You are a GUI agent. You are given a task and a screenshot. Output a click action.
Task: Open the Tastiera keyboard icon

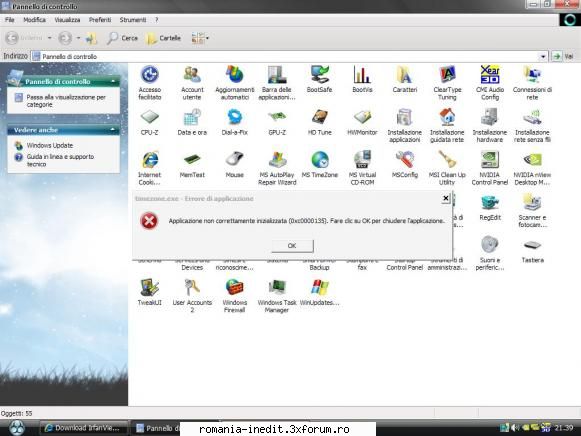pos(532,250)
